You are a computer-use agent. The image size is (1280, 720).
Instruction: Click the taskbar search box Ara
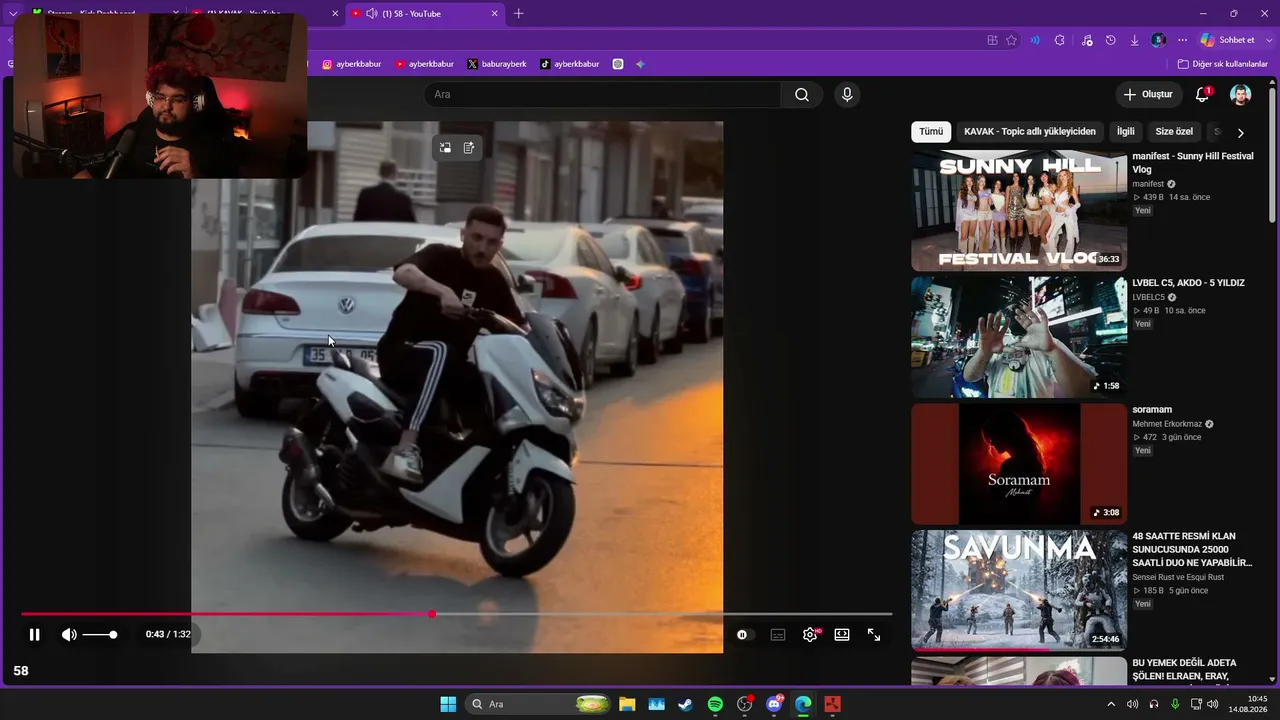coord(538,704)
